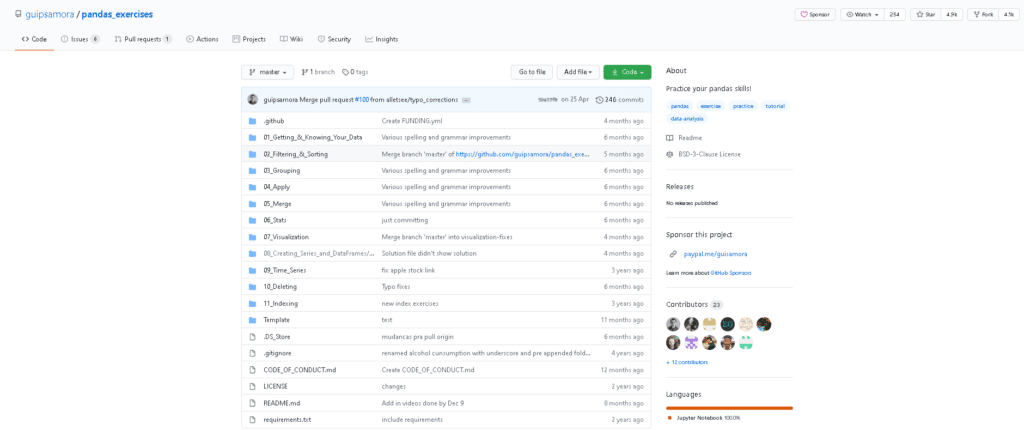The width and height of the screenshot is (1024, 430).
Task: Open the 02_Filtering_&_Sorting folder
Action: 296,154
